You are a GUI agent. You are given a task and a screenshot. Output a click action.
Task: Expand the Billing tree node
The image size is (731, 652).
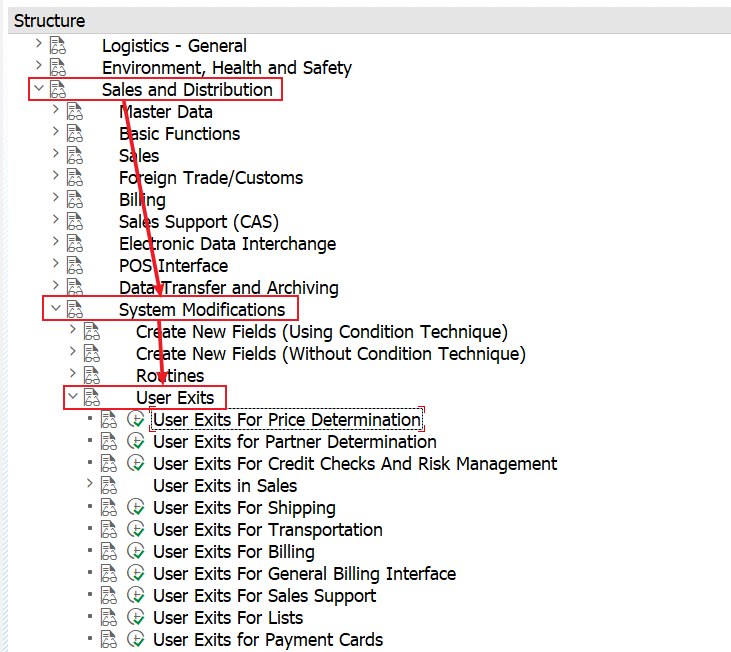(56, 197)
